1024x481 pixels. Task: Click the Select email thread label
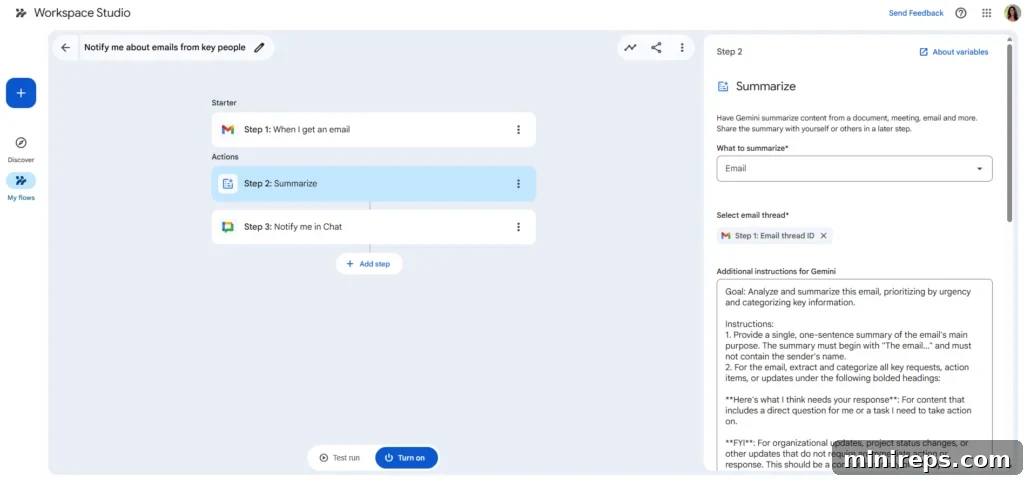(x=753, y=215)
